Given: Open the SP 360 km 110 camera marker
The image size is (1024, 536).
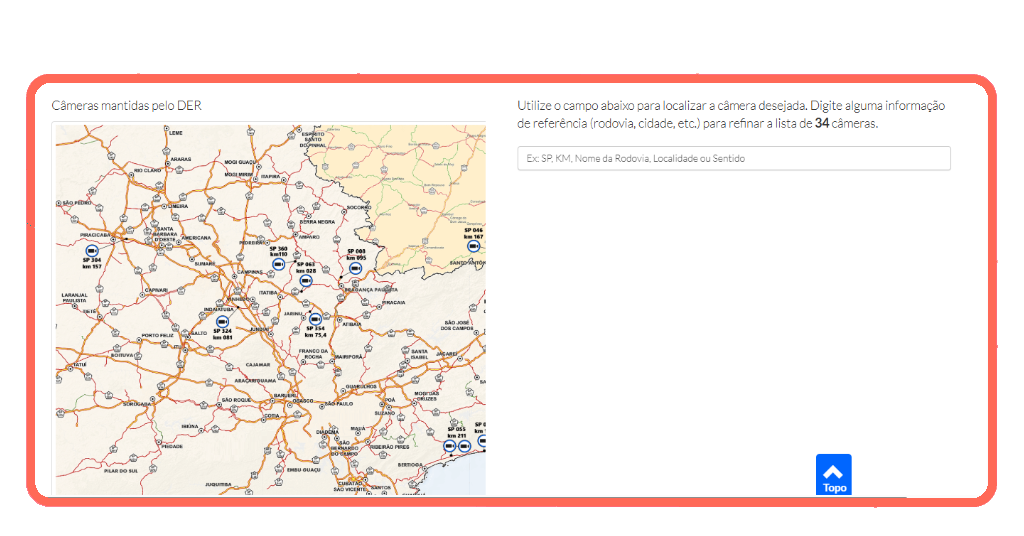Looking at the screenshot, I should [279, 264].
